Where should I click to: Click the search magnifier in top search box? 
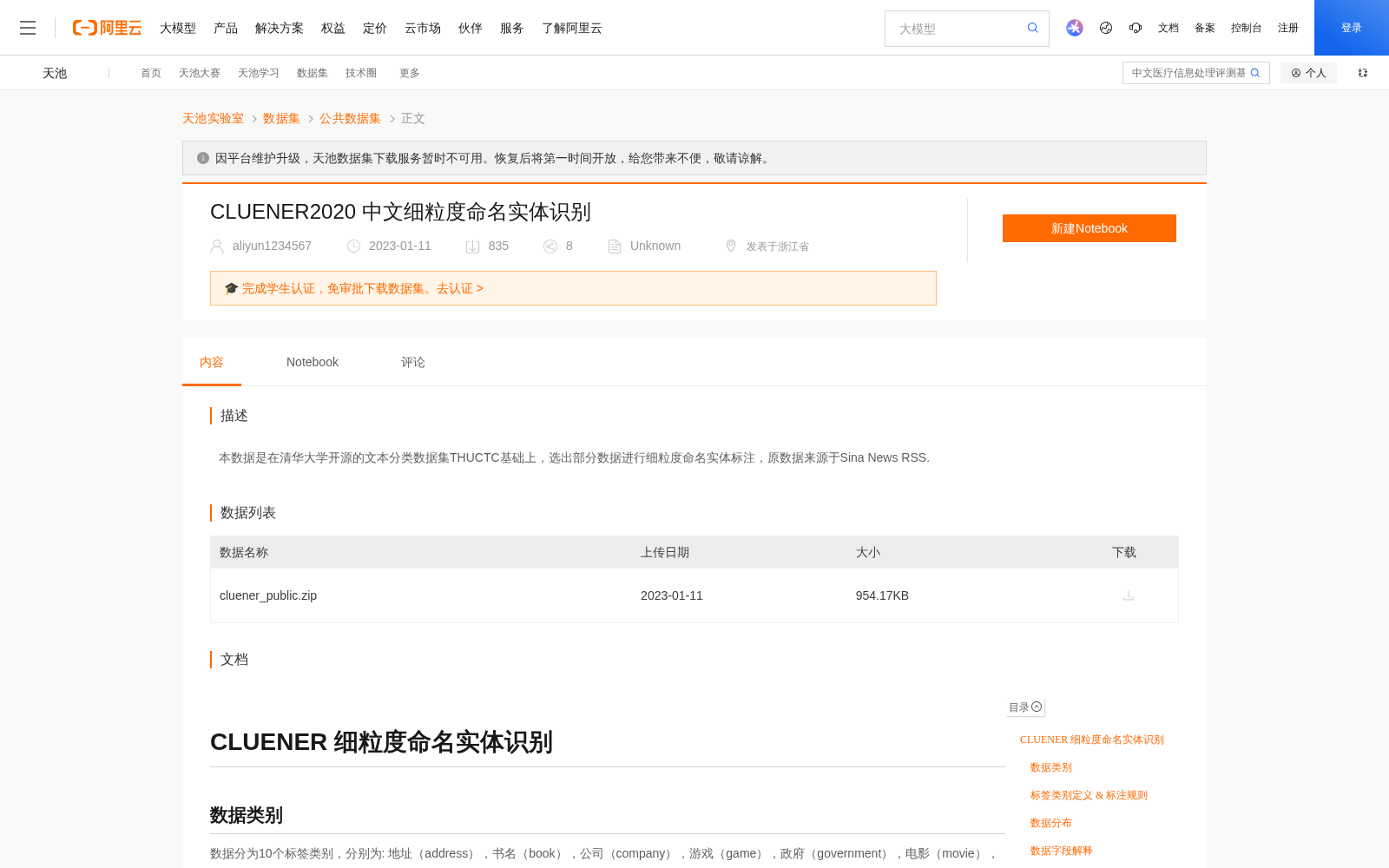pyautogui.click(x=1032, y=28)
